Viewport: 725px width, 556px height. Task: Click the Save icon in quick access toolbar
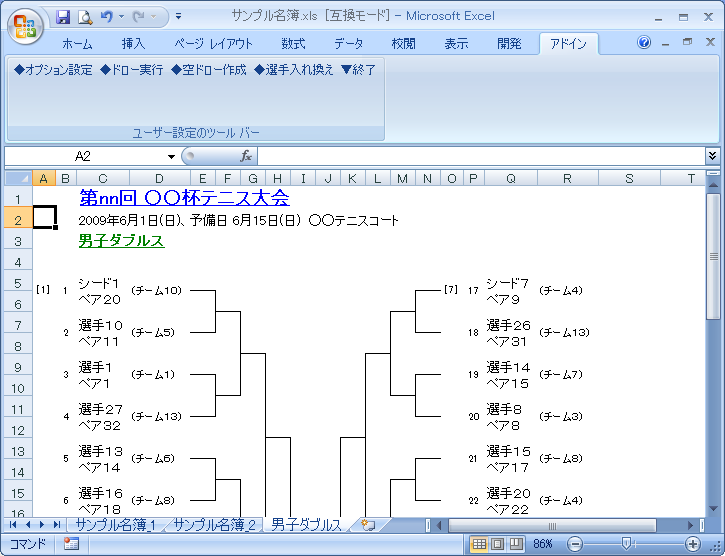pyautogui.click(x=63, y=17)
